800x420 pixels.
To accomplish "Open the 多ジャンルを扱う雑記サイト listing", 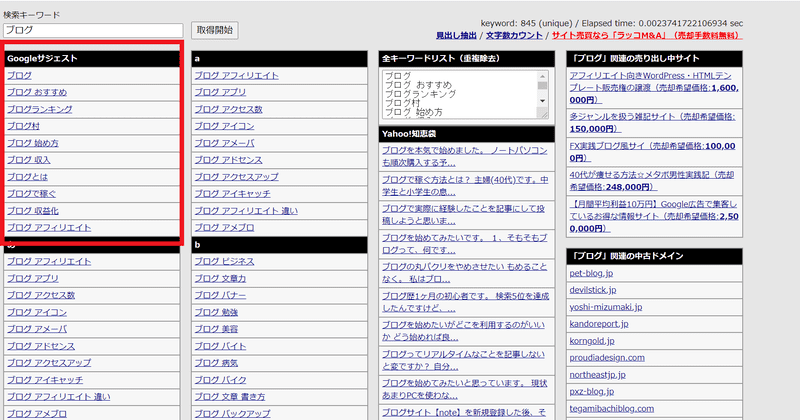I will point(653,122).
